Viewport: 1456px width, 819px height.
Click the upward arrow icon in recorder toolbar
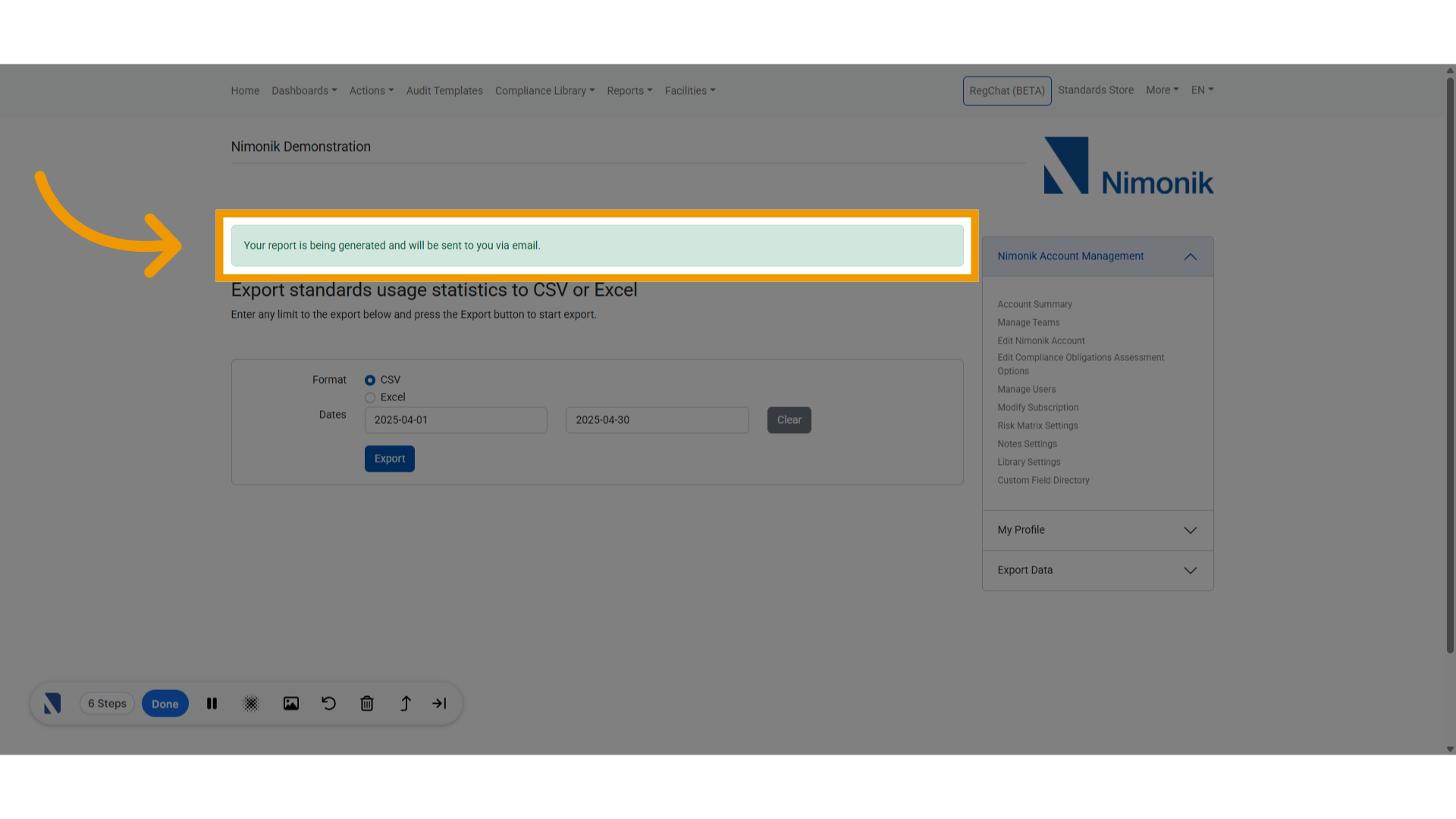click(406, 704)
